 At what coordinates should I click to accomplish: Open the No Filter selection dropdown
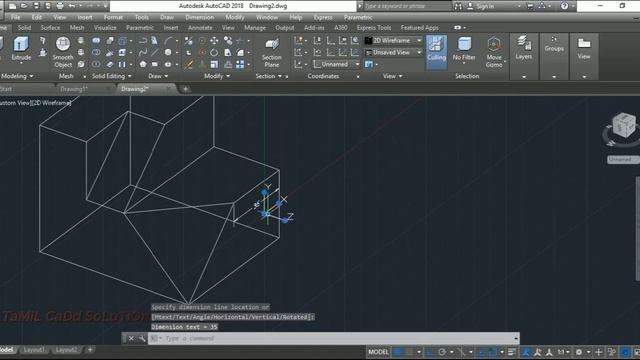point(464,50)
